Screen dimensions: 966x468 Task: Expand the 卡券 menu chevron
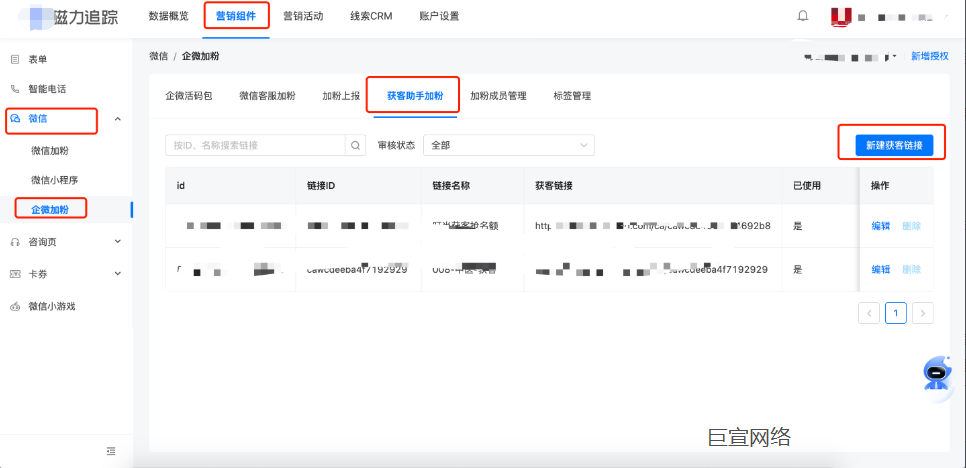click(118, 273)
